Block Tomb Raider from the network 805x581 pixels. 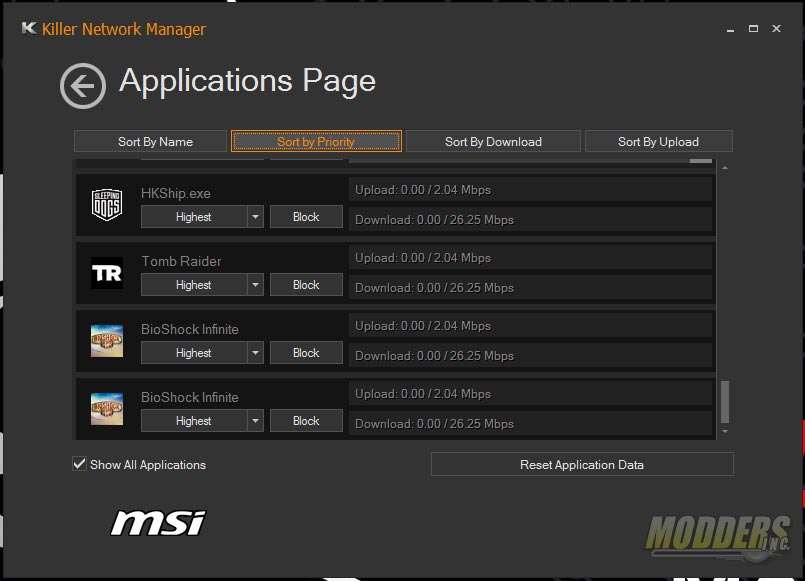coord(306,285)
